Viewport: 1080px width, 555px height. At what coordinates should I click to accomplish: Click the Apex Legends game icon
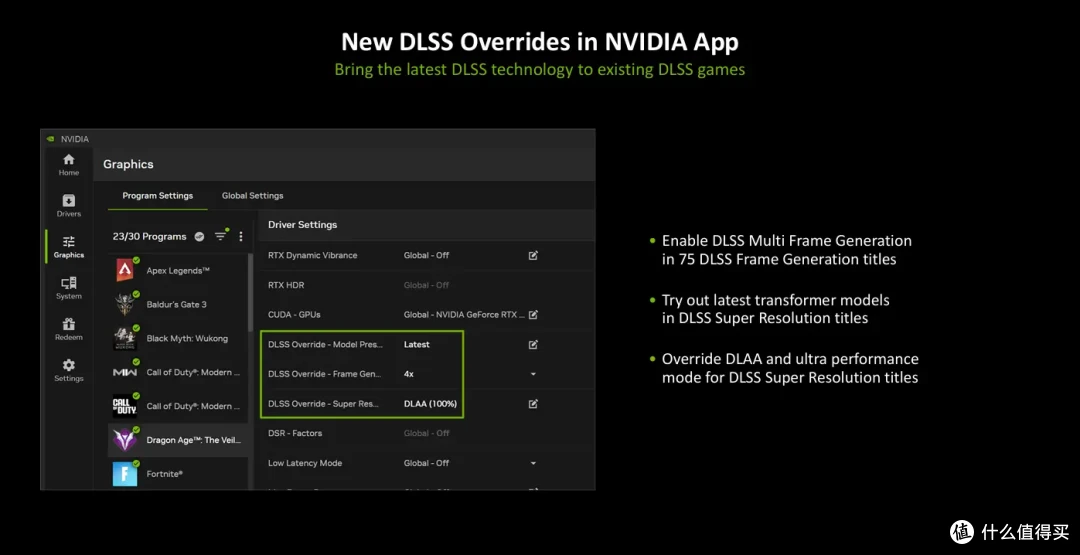(125, 271)
